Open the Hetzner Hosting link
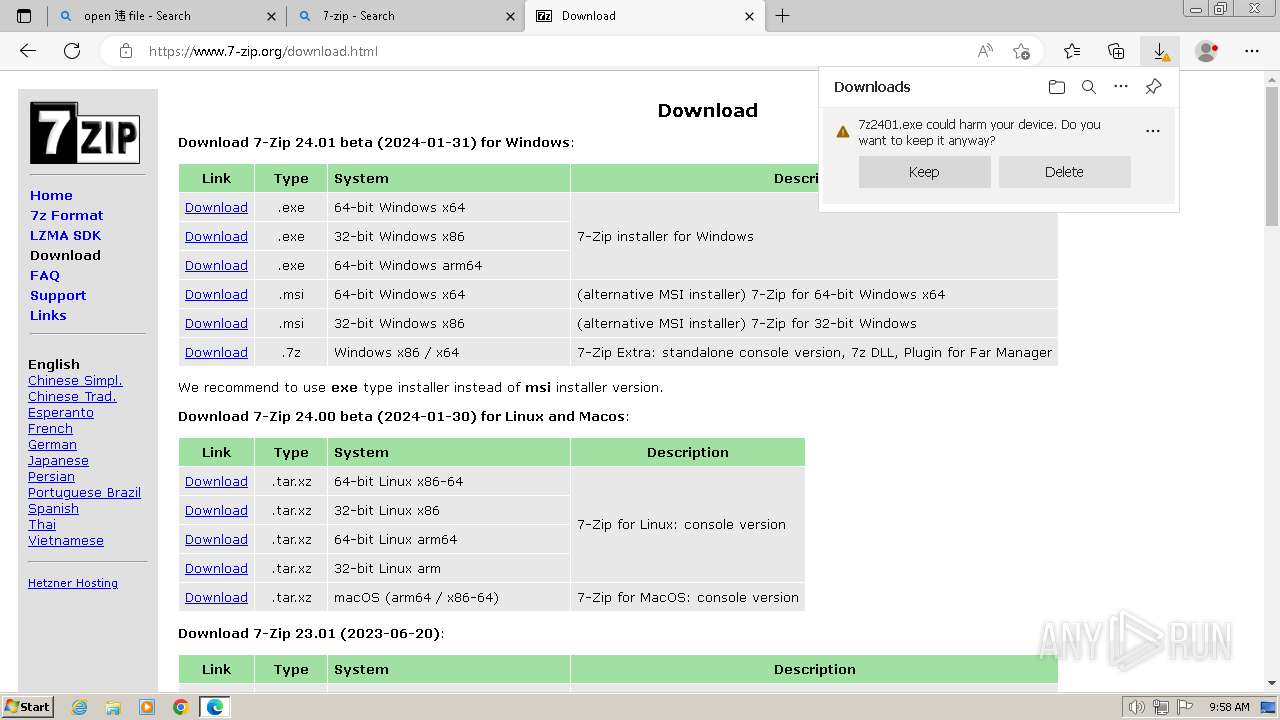 (x=73, y=583)
